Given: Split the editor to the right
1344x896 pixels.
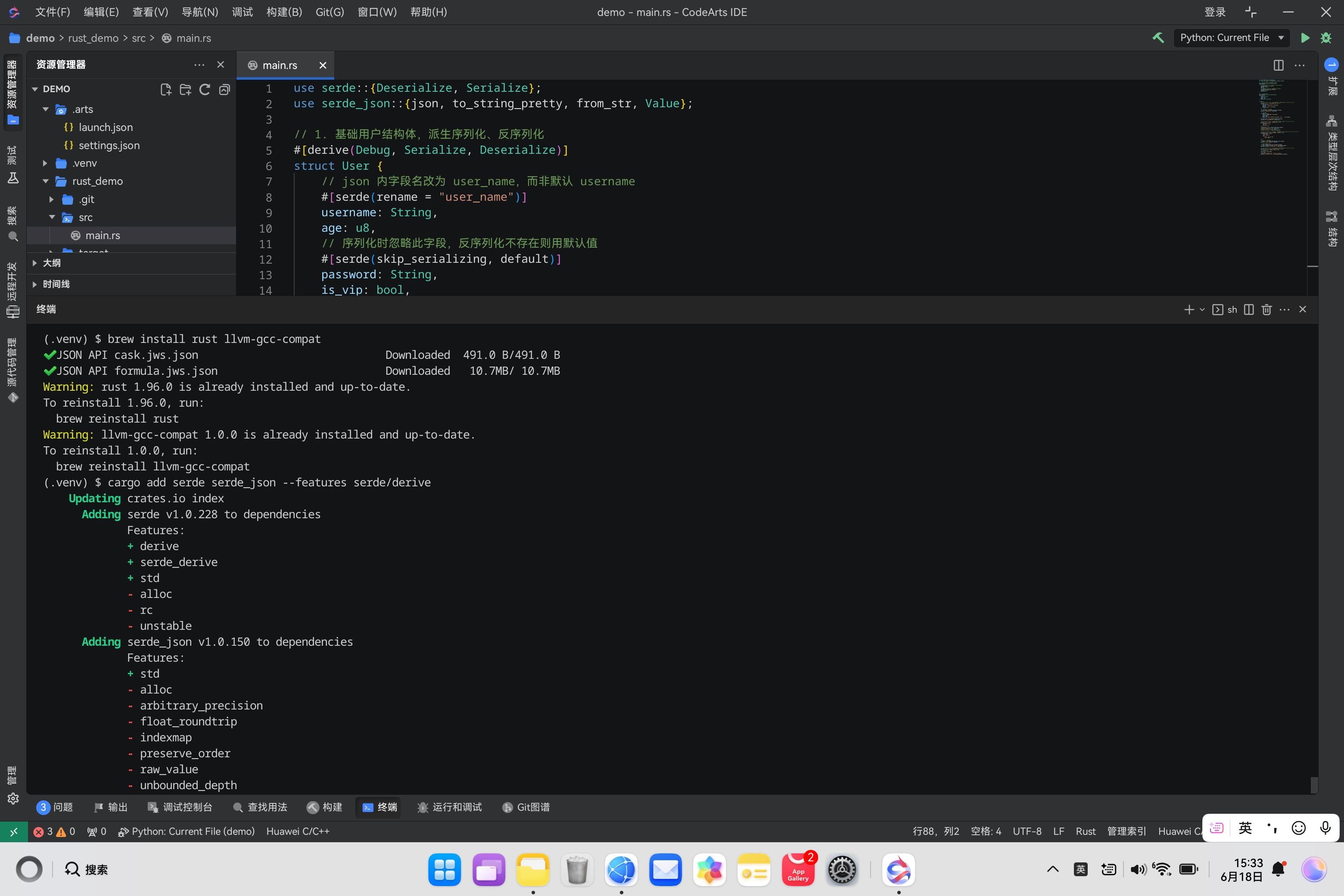Looking at the screenshot, I should tap(1278, 65).
